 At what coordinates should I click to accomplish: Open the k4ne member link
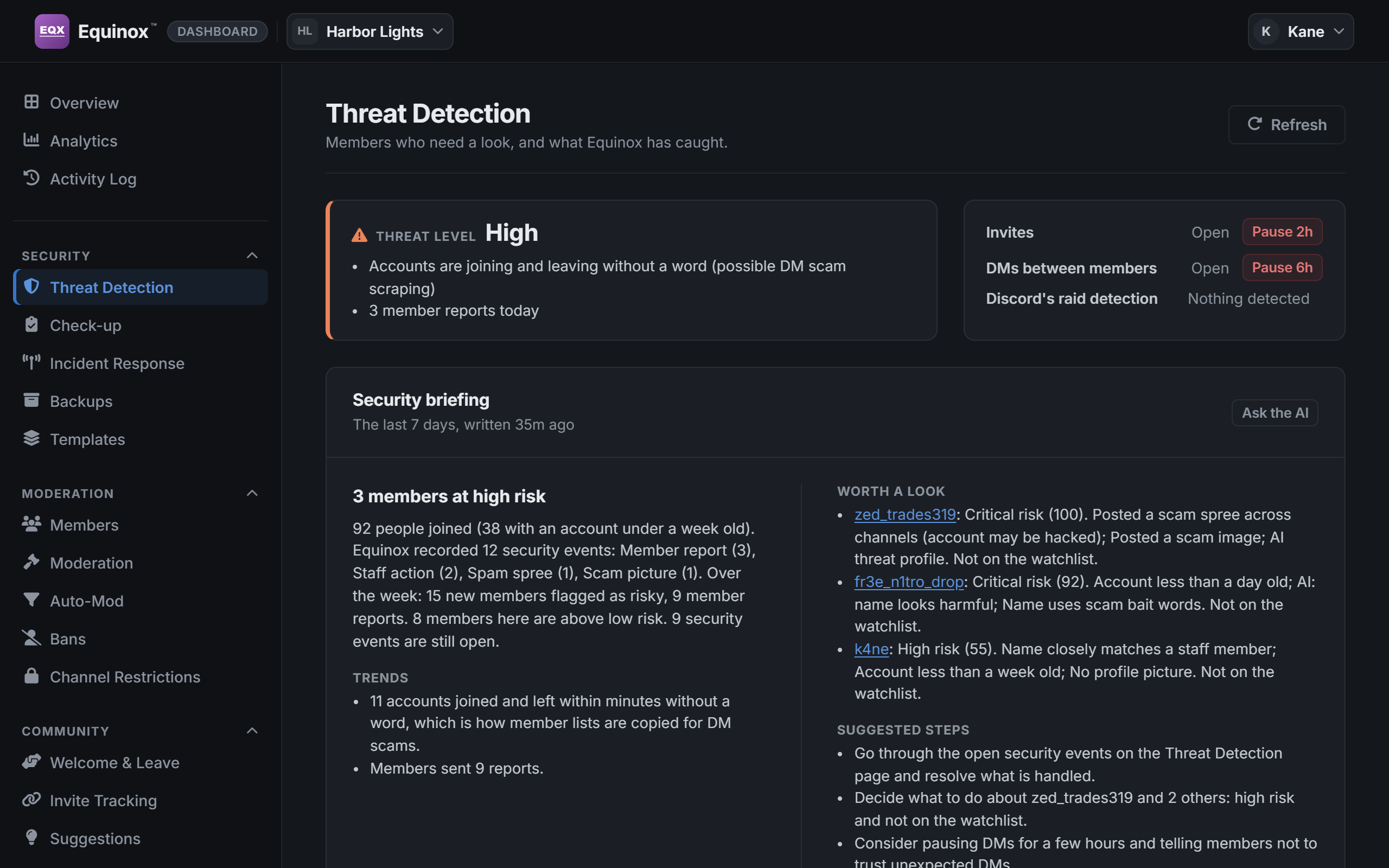(x=871, y=649)
